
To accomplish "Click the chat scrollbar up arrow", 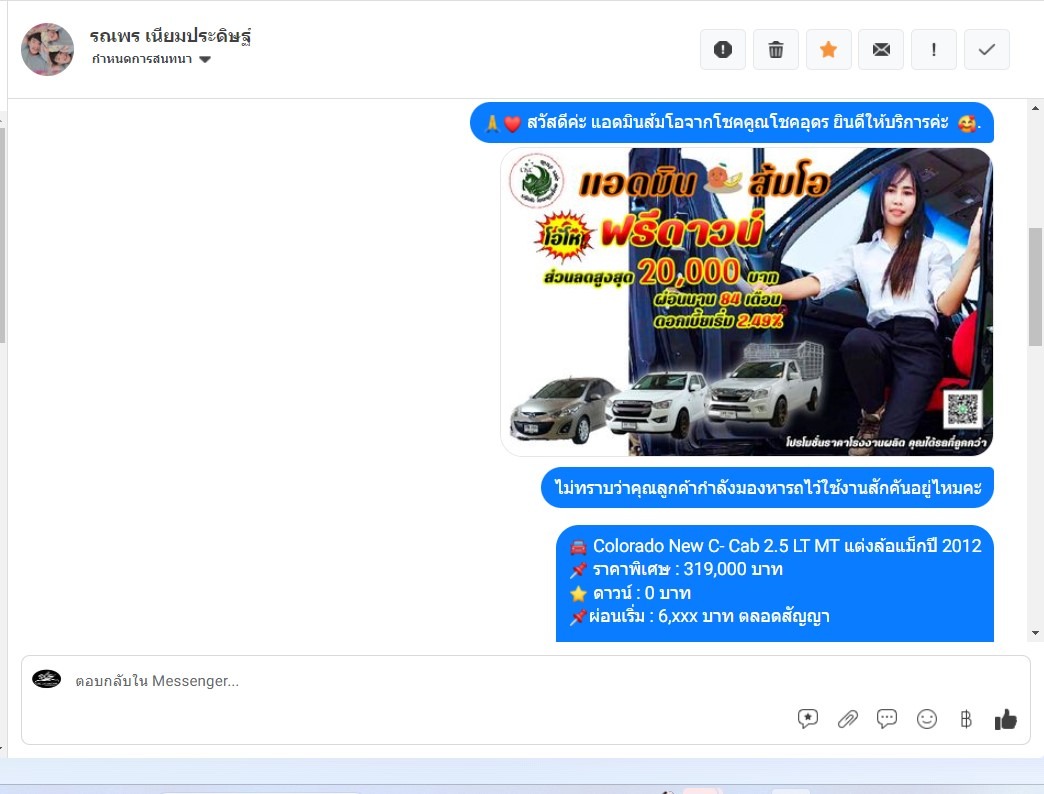I will tap(1035, 108).
